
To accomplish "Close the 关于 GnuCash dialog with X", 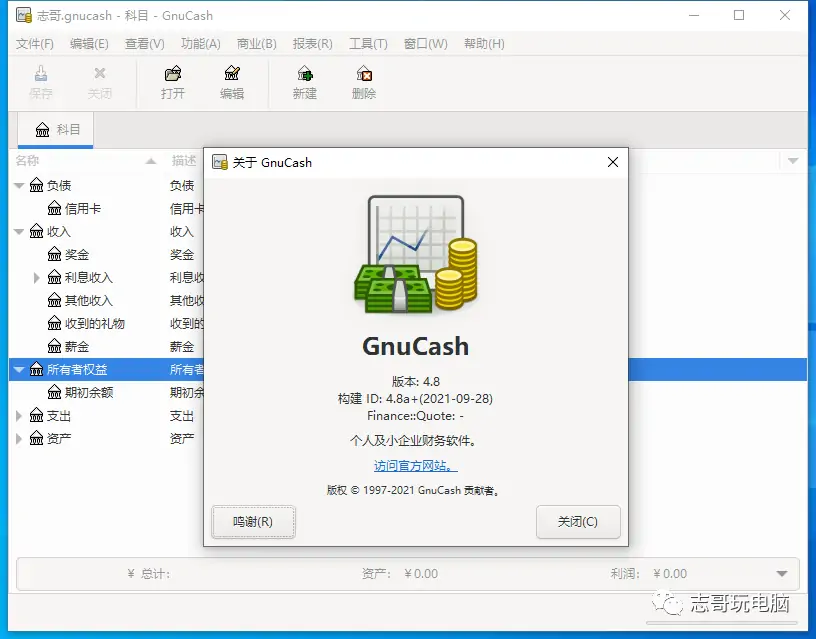I will tap(612, 162).
